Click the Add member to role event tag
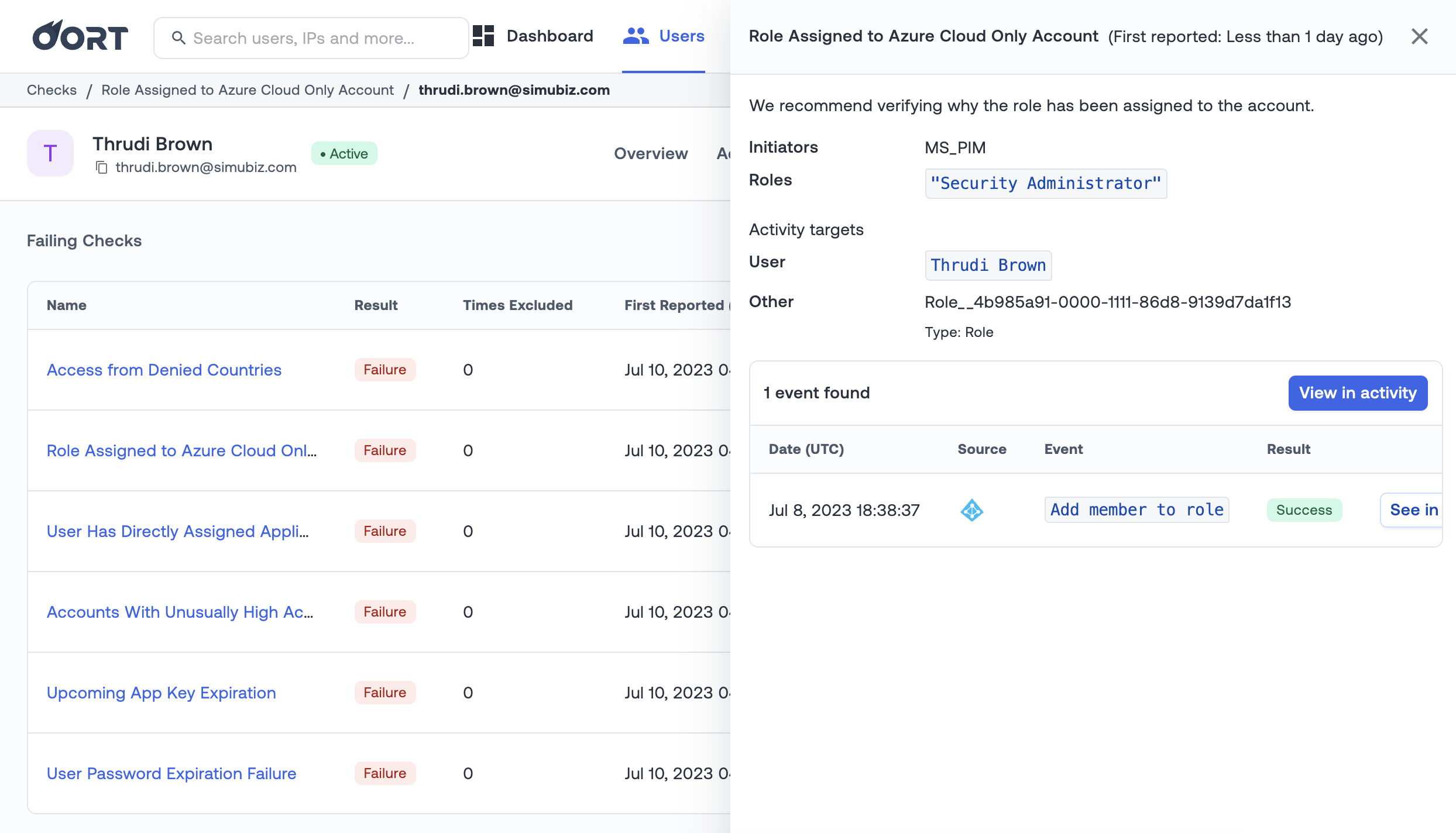The height and width of the screenshot is (833, 1456). coord(1136,510)
